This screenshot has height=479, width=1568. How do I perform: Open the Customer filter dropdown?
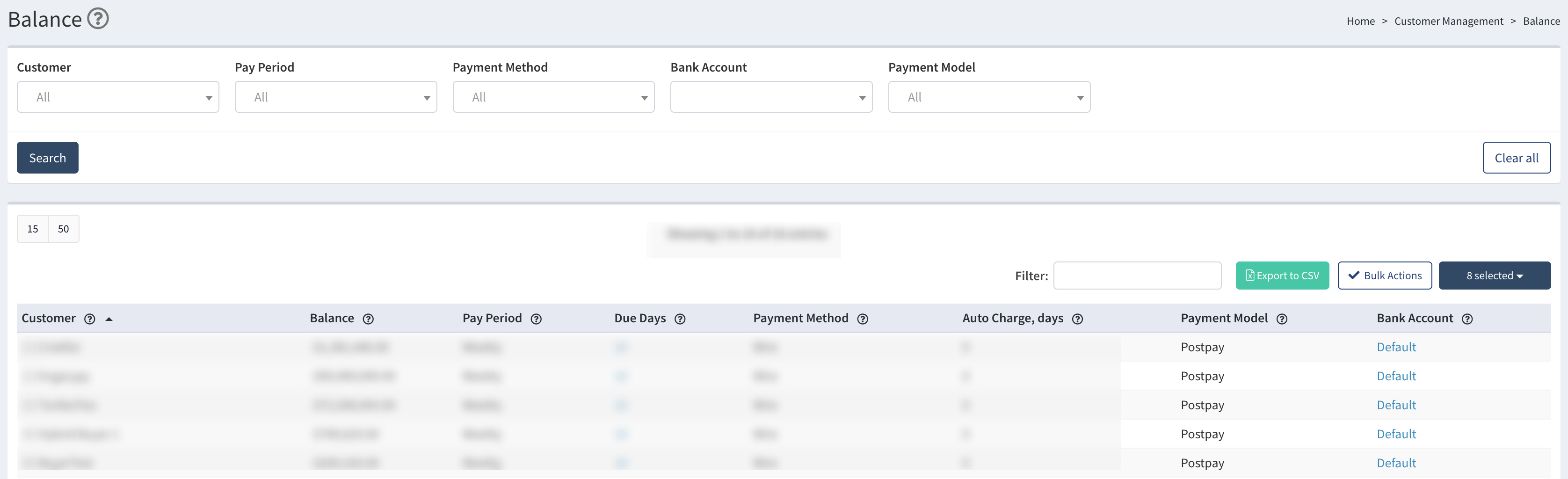[117, 97]
